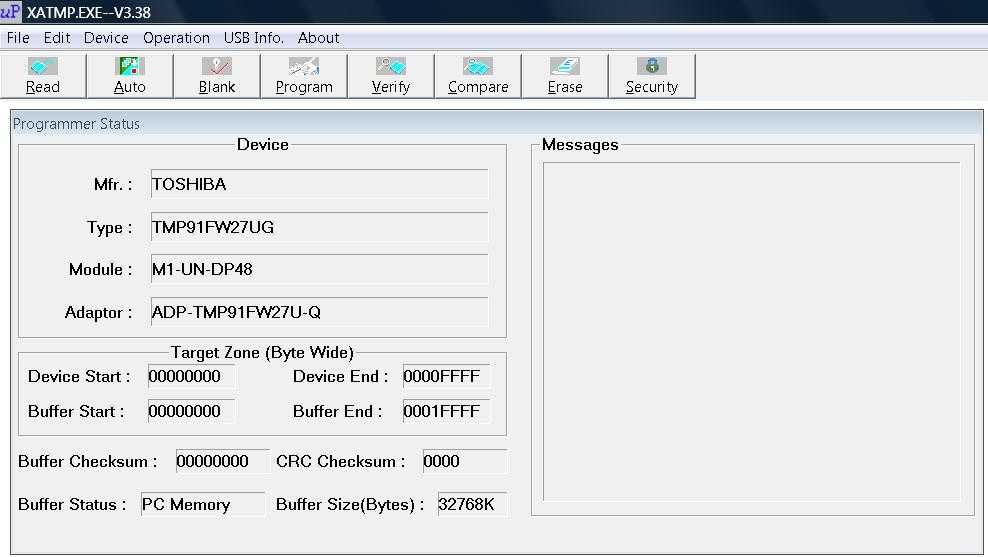Open the File menu

coord(18,38)
